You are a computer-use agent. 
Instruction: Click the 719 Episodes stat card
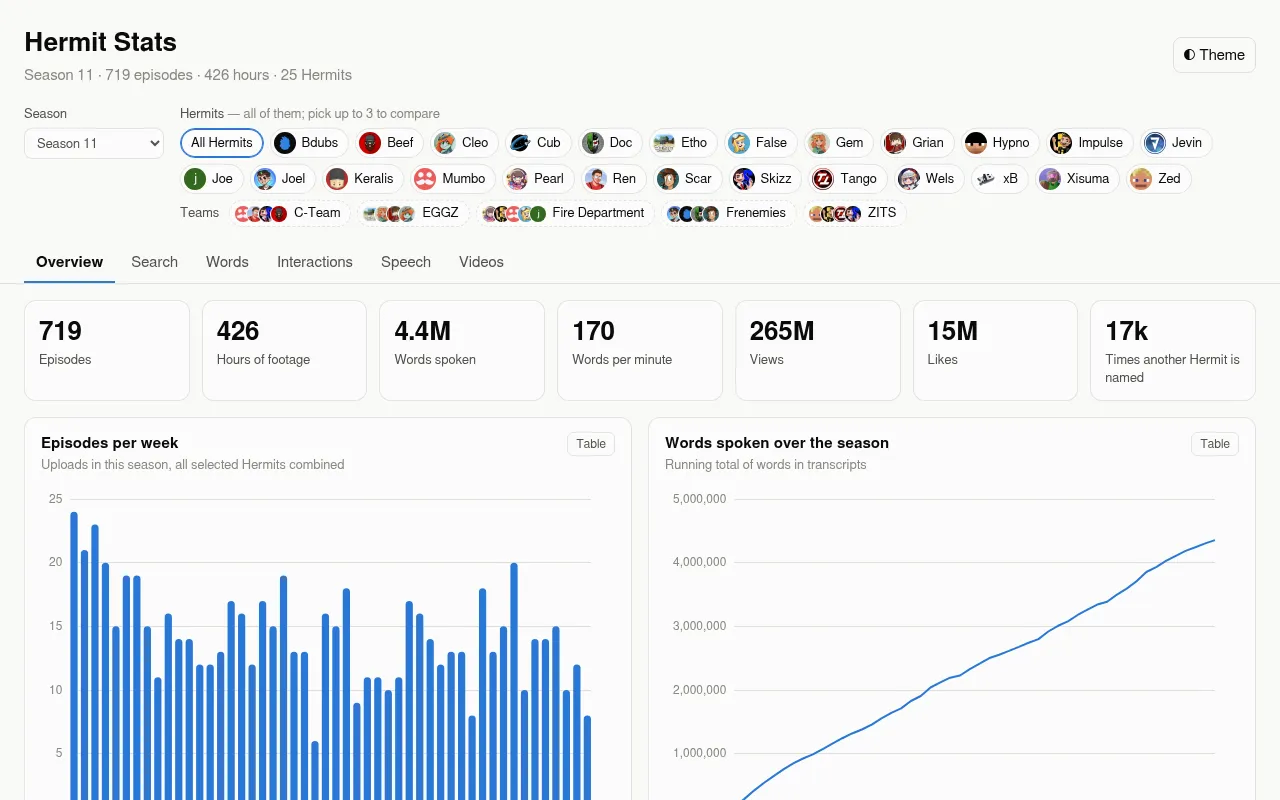(x=107, y=351)
